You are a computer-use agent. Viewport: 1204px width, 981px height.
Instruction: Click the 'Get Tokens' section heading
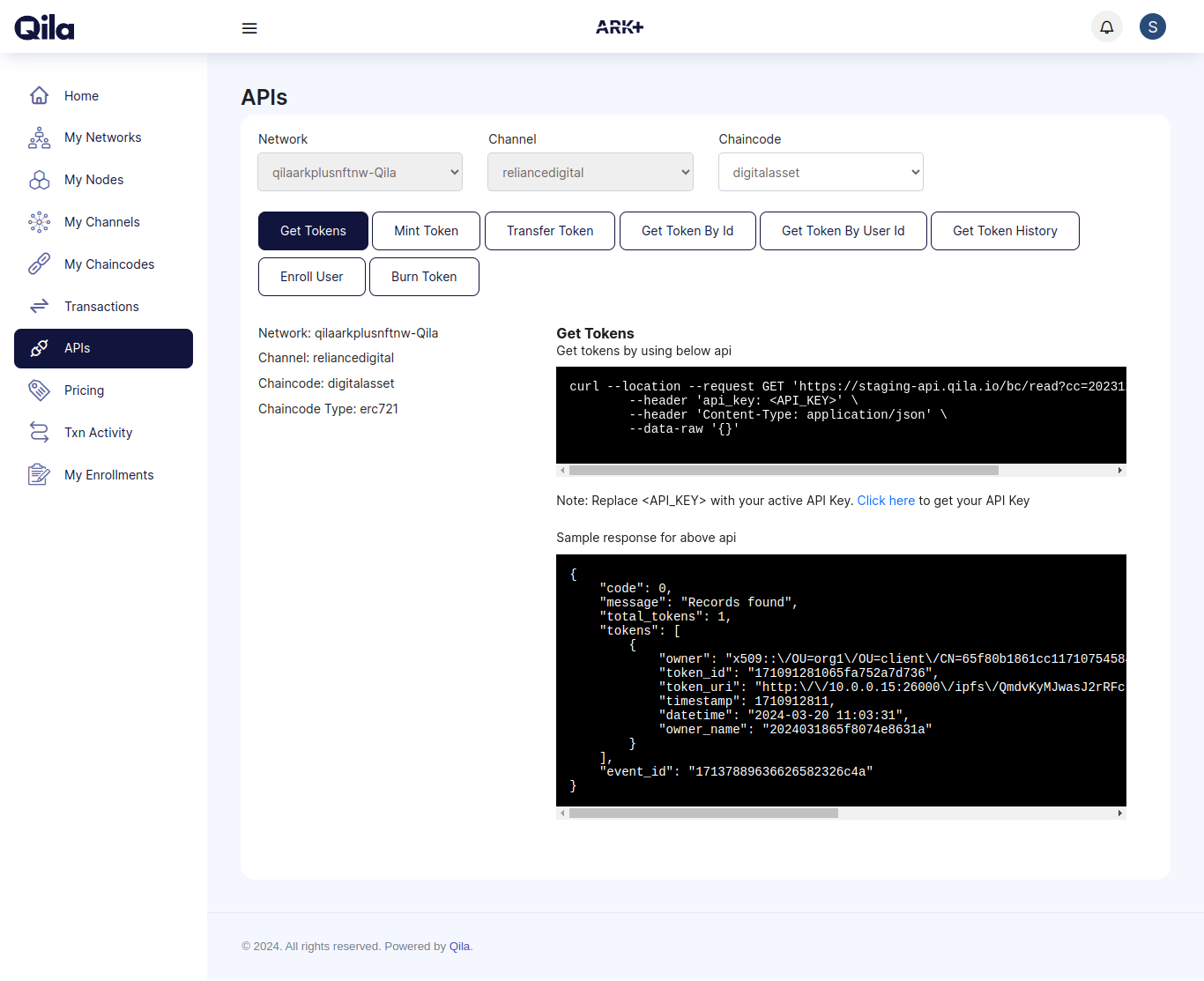coord(595,333)
